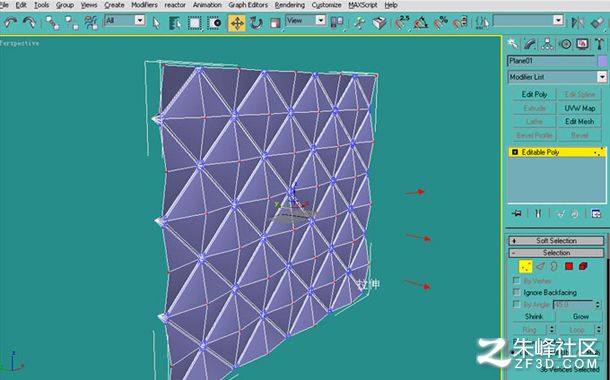Click the Undo arrow icon
This screenshot has height=380, width=610.
11,22
